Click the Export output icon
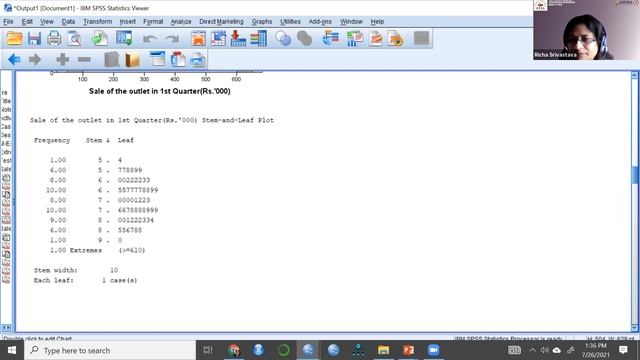This screenshot has width=640, height=360. click(x=99, y=39)
